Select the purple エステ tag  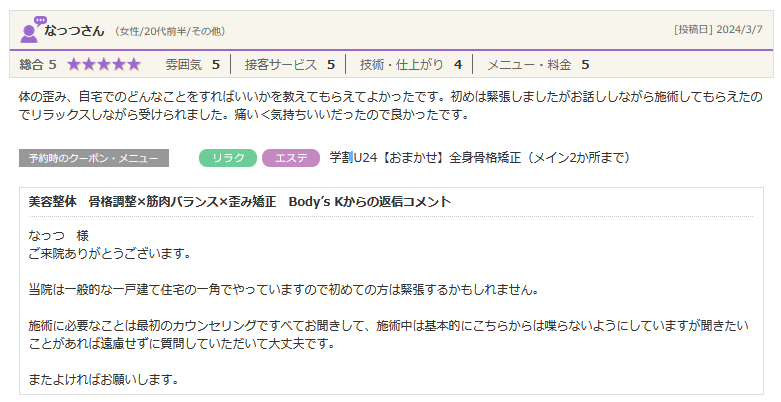click(x=290, y=158)
